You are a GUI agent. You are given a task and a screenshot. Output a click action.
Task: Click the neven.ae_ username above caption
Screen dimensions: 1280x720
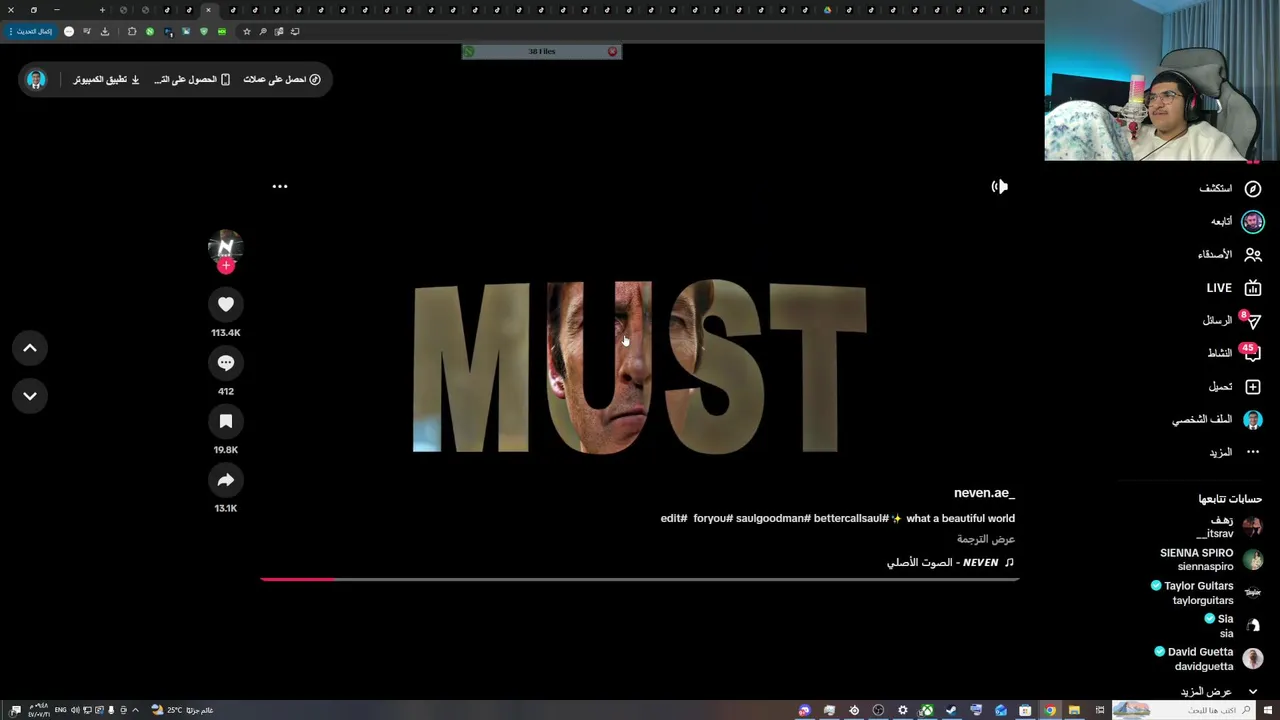984,493
